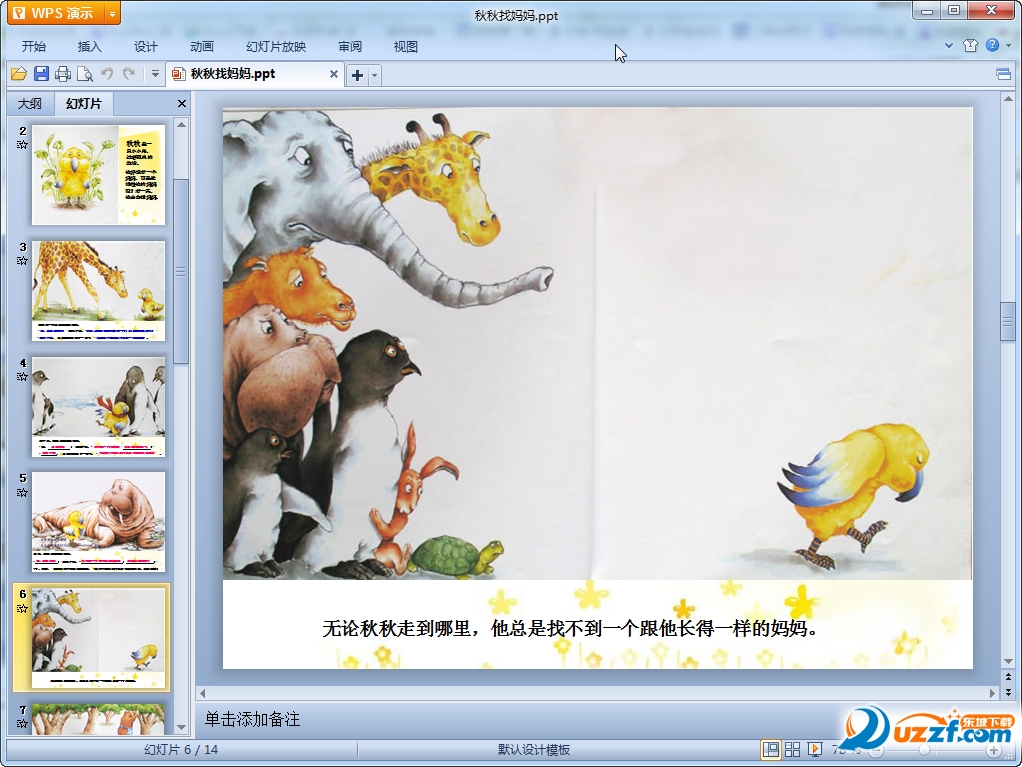Viewport: 1022px width, 767px height.
Task: Expand the new document dropdown arrow
Action: tap(374, 76)
